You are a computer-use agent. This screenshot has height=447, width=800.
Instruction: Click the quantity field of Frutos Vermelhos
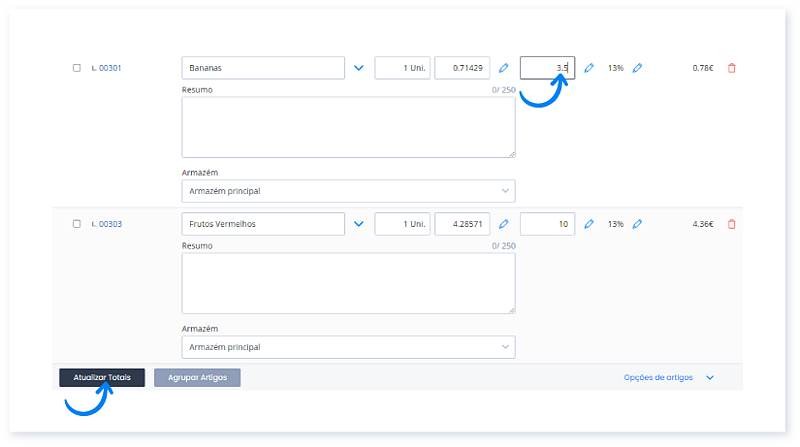point(402,224)
